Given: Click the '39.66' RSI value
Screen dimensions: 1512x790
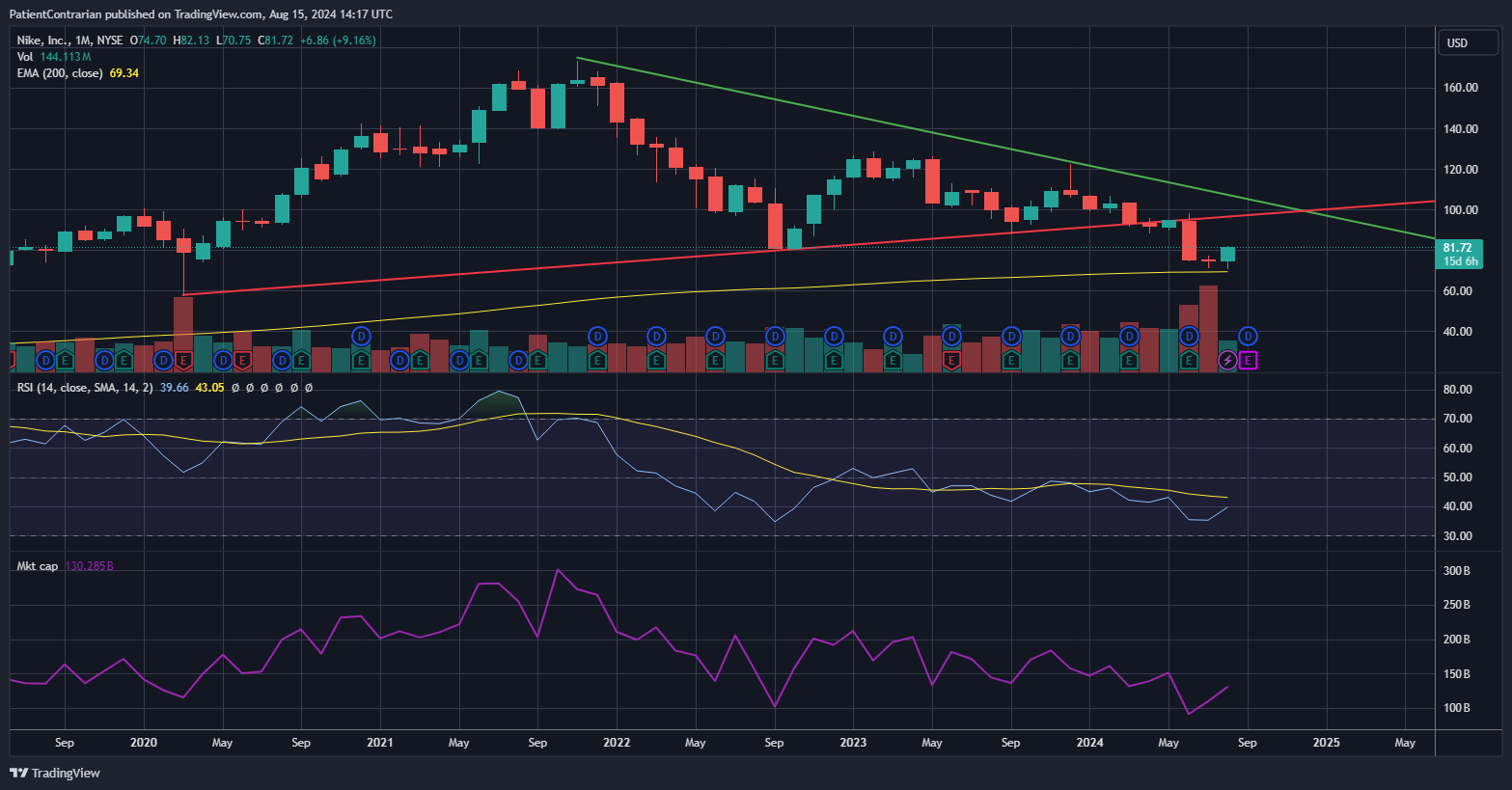Looking at the screenshot, I should click(x=175, y=388).
